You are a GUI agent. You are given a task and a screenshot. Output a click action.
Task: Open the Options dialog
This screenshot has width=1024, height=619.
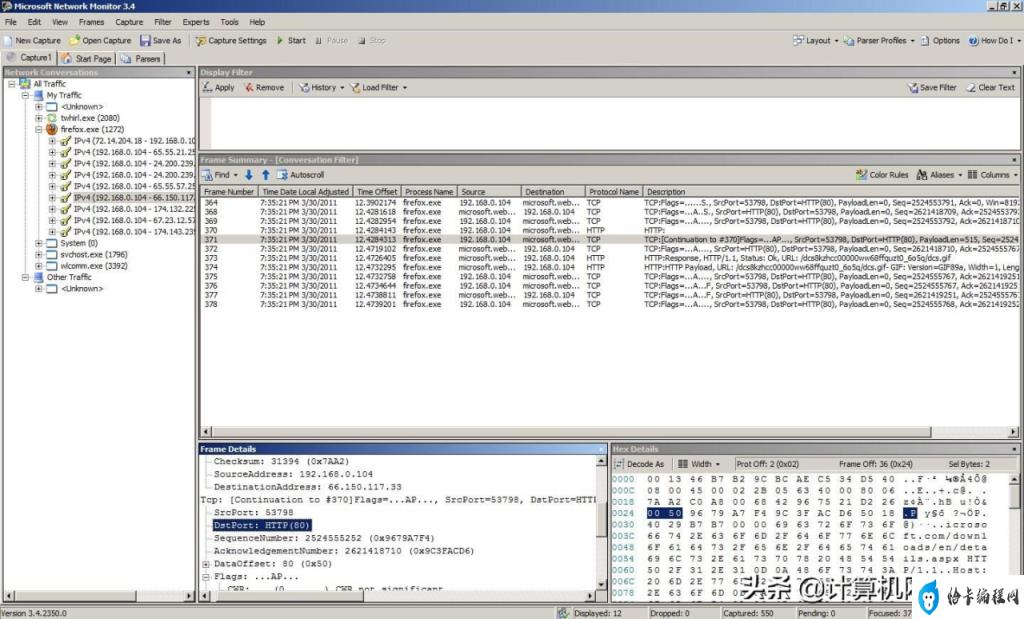[x=940, y=40]
